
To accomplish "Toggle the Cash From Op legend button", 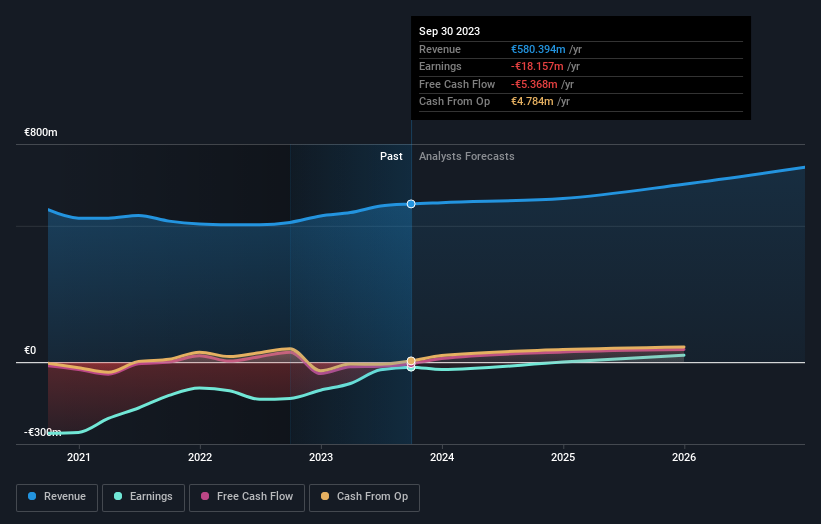I will coord(364,497).
